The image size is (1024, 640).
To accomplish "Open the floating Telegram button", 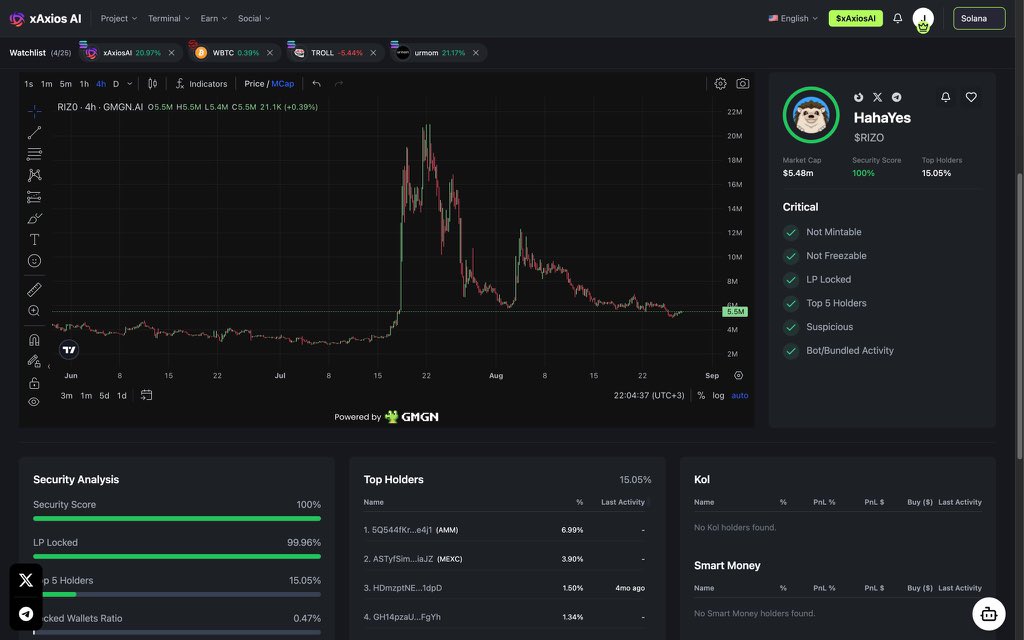I will (x=26, y=614).
